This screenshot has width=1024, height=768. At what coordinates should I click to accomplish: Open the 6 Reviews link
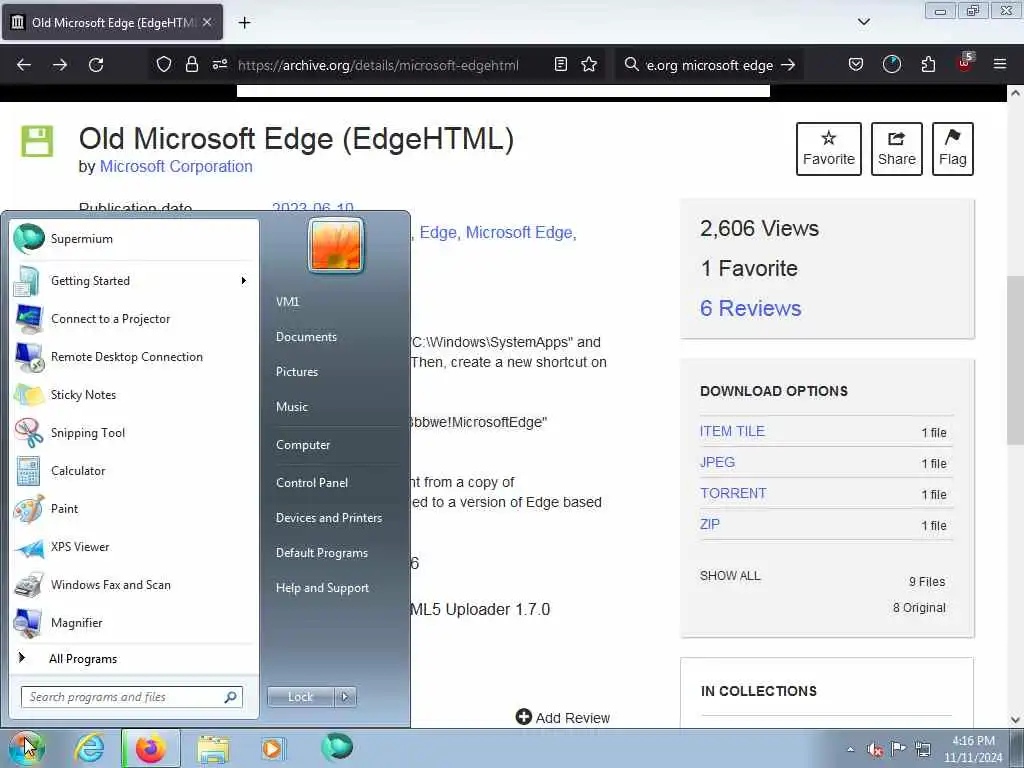click(750, 308)
